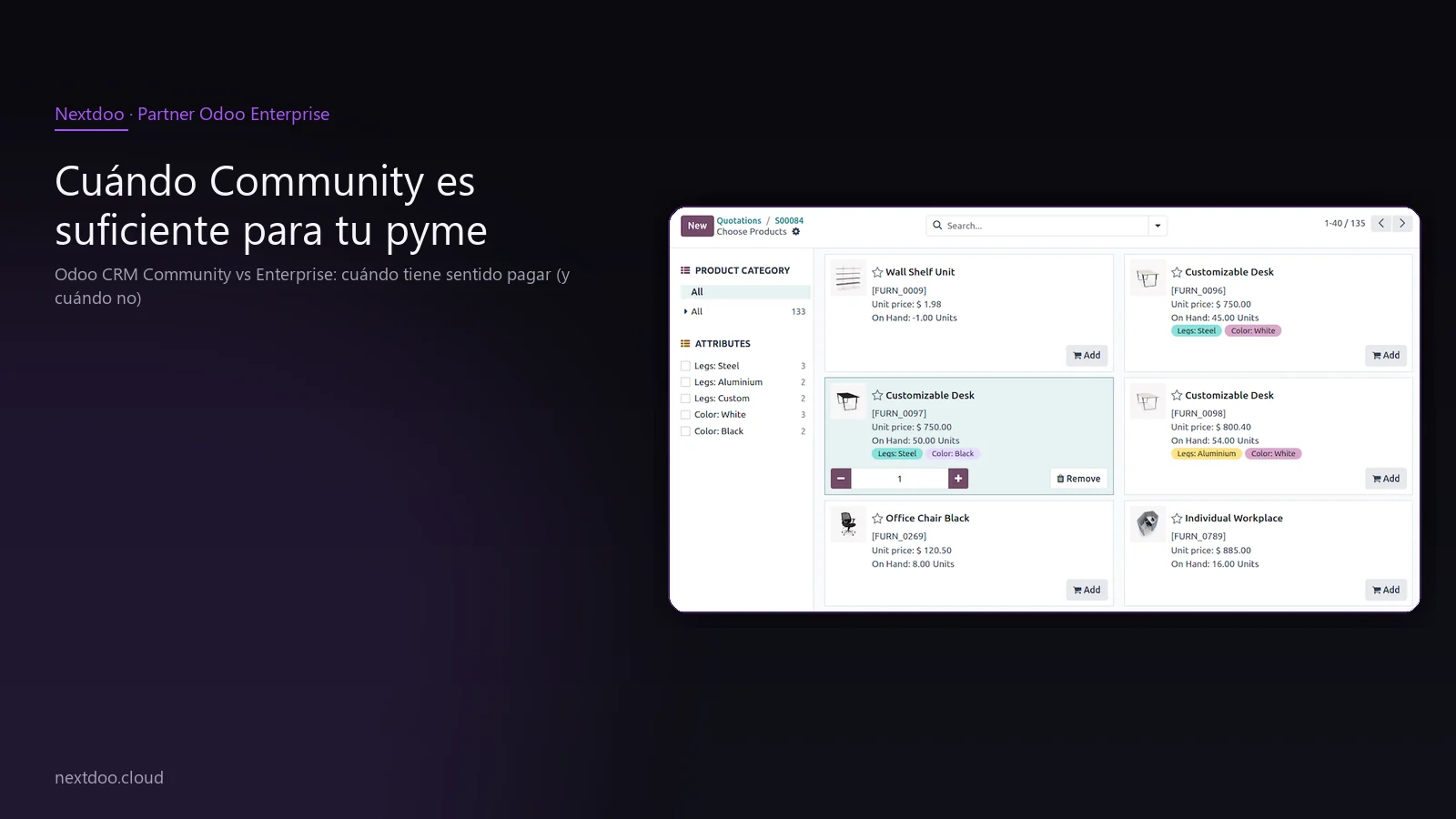Image resolution: width=1456 pixels, height=819 pixels.
Task: Add Office Chair Black to order
Action: point(1087,590)
